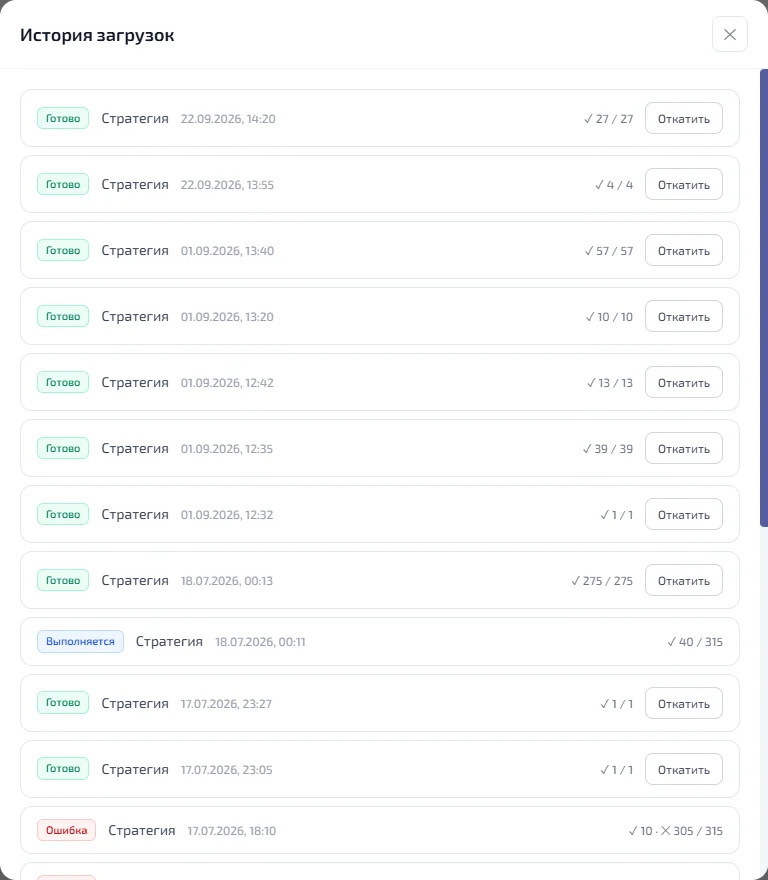The image size is (768, 880).
Task: Click the 305 / 315 error count
Action: point(691,831)
